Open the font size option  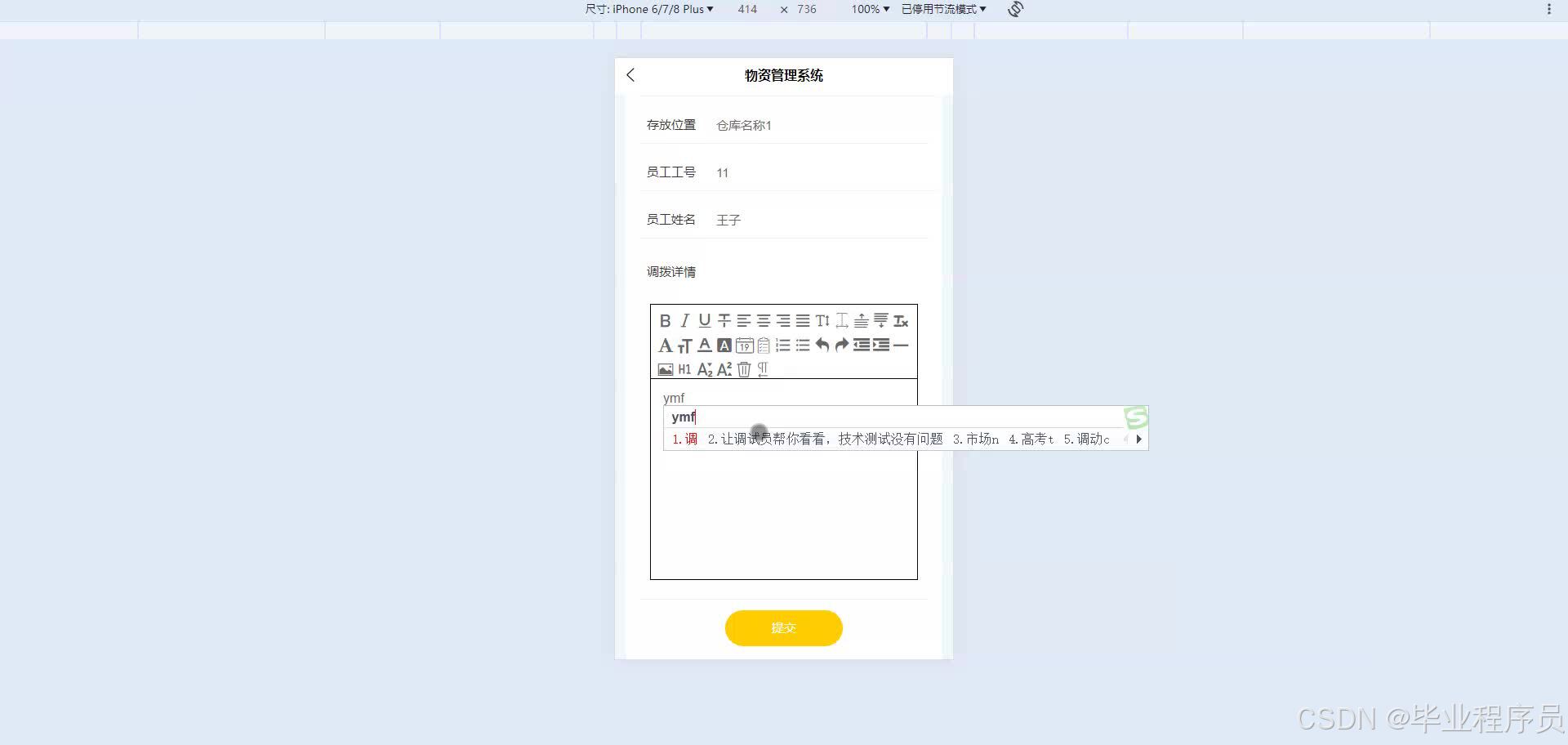point(684,346)
